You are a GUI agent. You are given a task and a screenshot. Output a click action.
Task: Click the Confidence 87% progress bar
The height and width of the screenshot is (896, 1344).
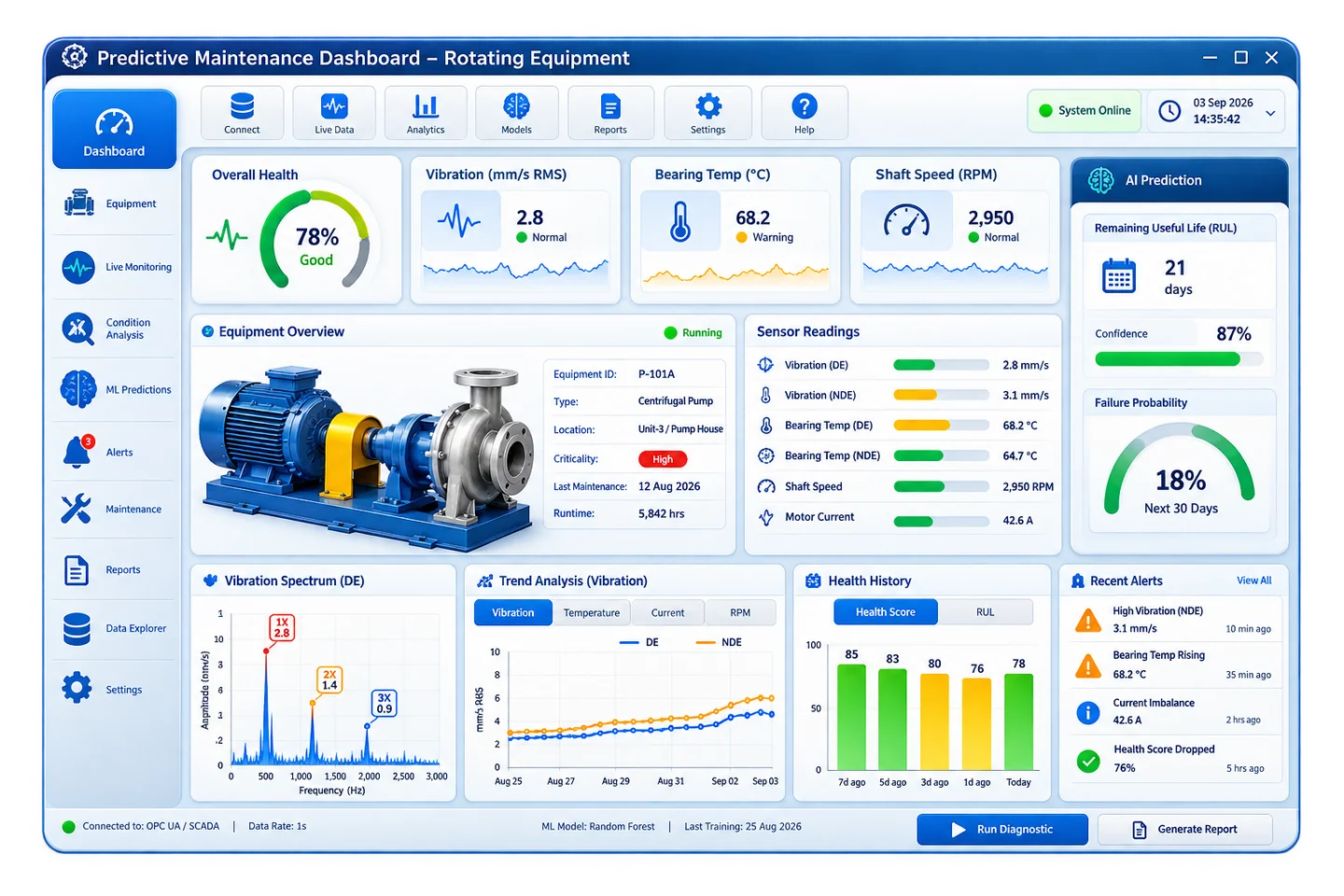point(1179,359)
